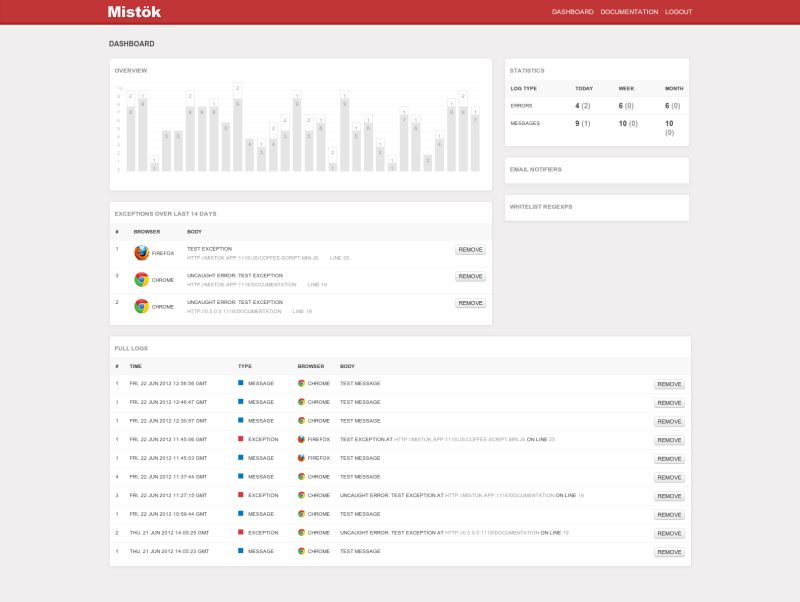Image resolution: width=800 pixels, height=602 pixels.
Task: Remove the first Firefox test exception
Action: click(469, 249)
